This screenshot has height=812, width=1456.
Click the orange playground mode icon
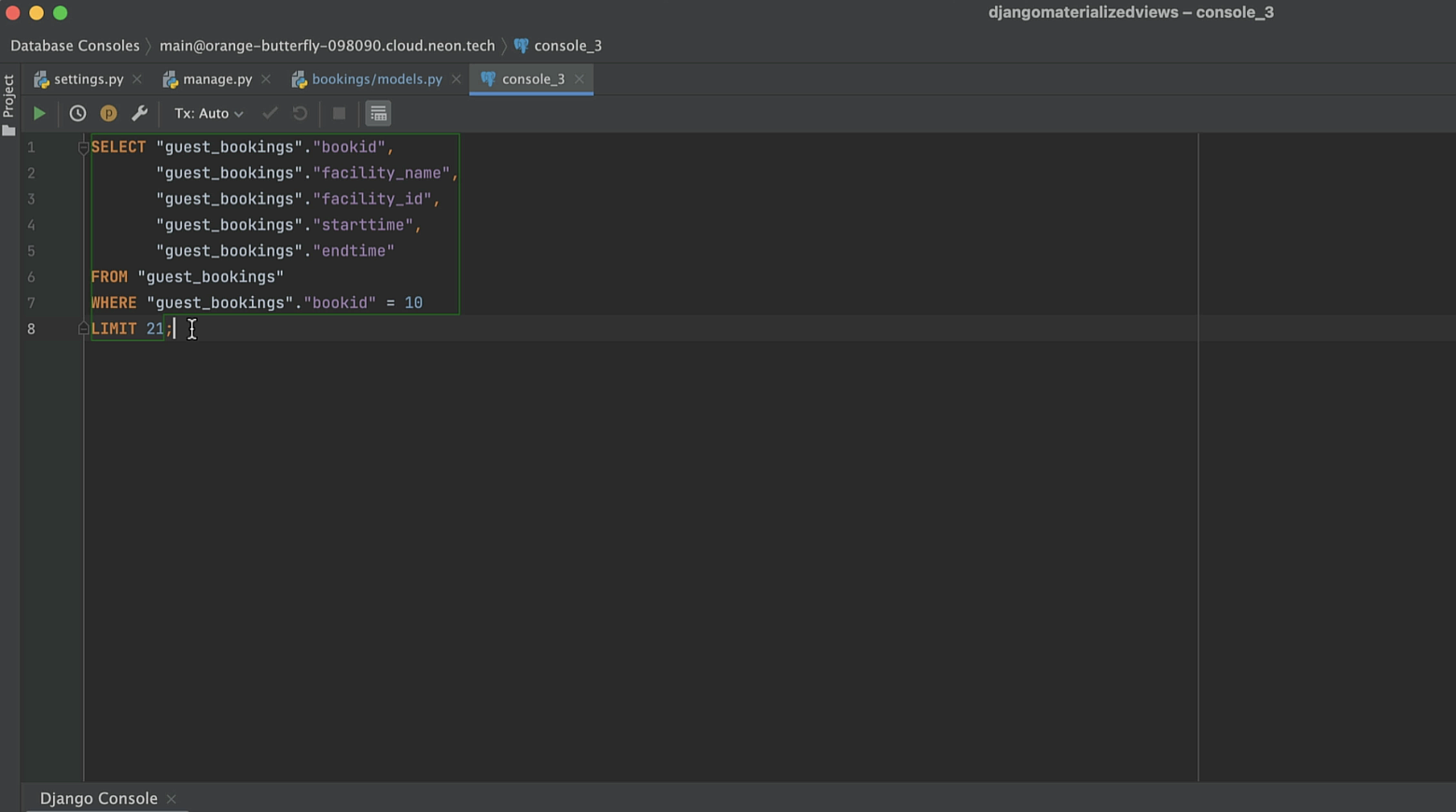pos(108,113)
